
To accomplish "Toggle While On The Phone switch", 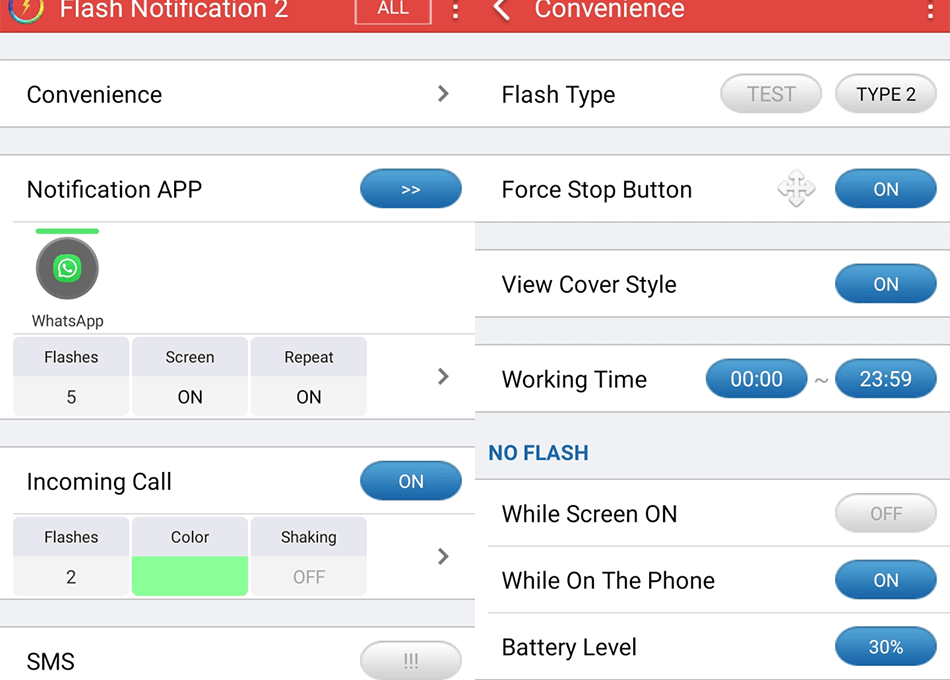I will [x=886, y=580].
